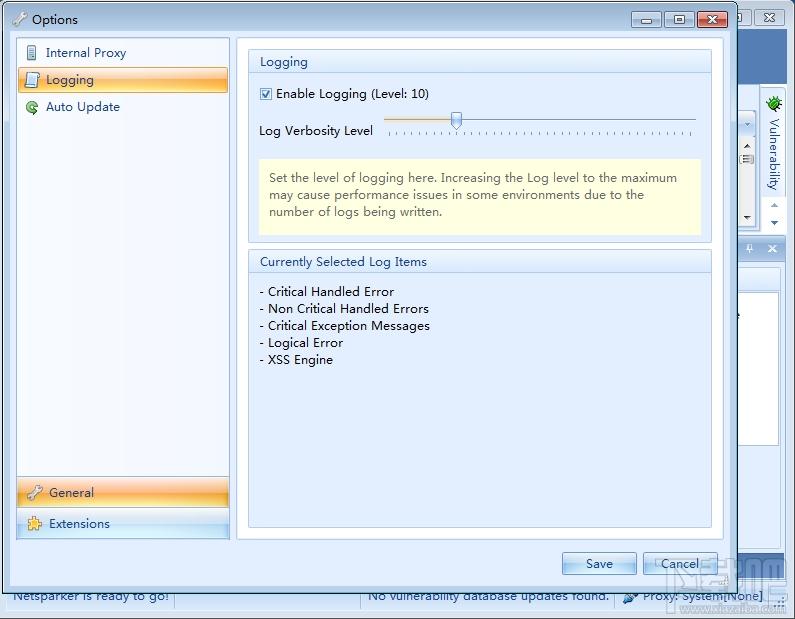Expand the dropdown arrow behind the dialog
This screenshot has height=619, width=795.
(x=747, y=124)
